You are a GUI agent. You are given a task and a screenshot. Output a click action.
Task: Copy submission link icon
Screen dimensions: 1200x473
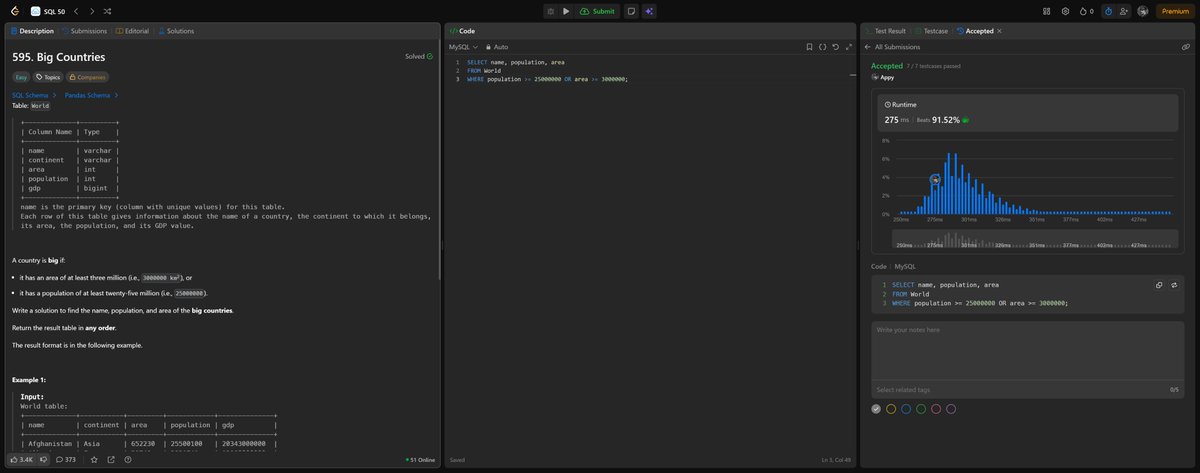(1185, 47)
